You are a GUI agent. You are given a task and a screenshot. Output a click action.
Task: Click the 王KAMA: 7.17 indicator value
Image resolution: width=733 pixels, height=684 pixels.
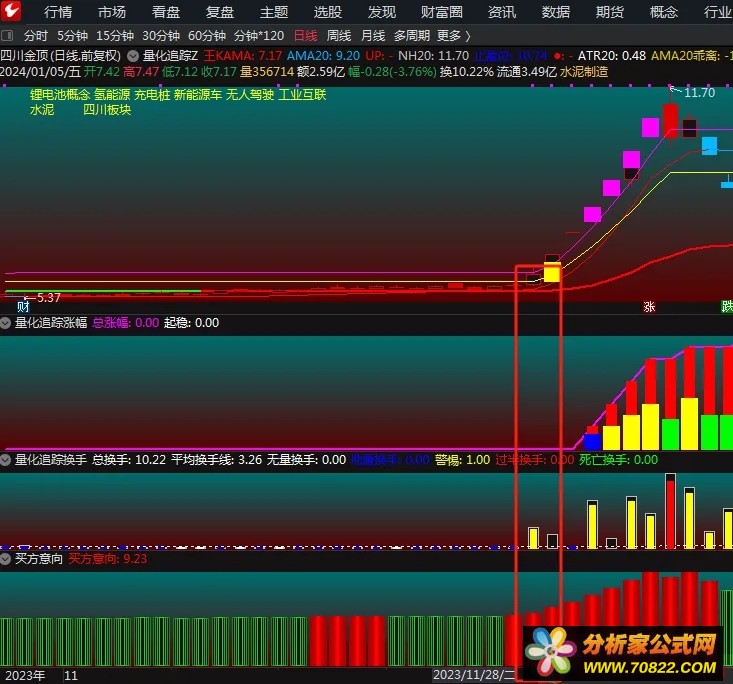tap(243, 56)
